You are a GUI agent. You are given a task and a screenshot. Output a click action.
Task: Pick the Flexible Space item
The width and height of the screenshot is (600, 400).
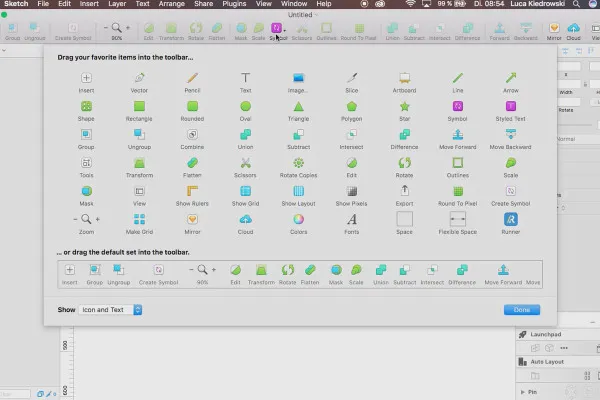(458, 219)
